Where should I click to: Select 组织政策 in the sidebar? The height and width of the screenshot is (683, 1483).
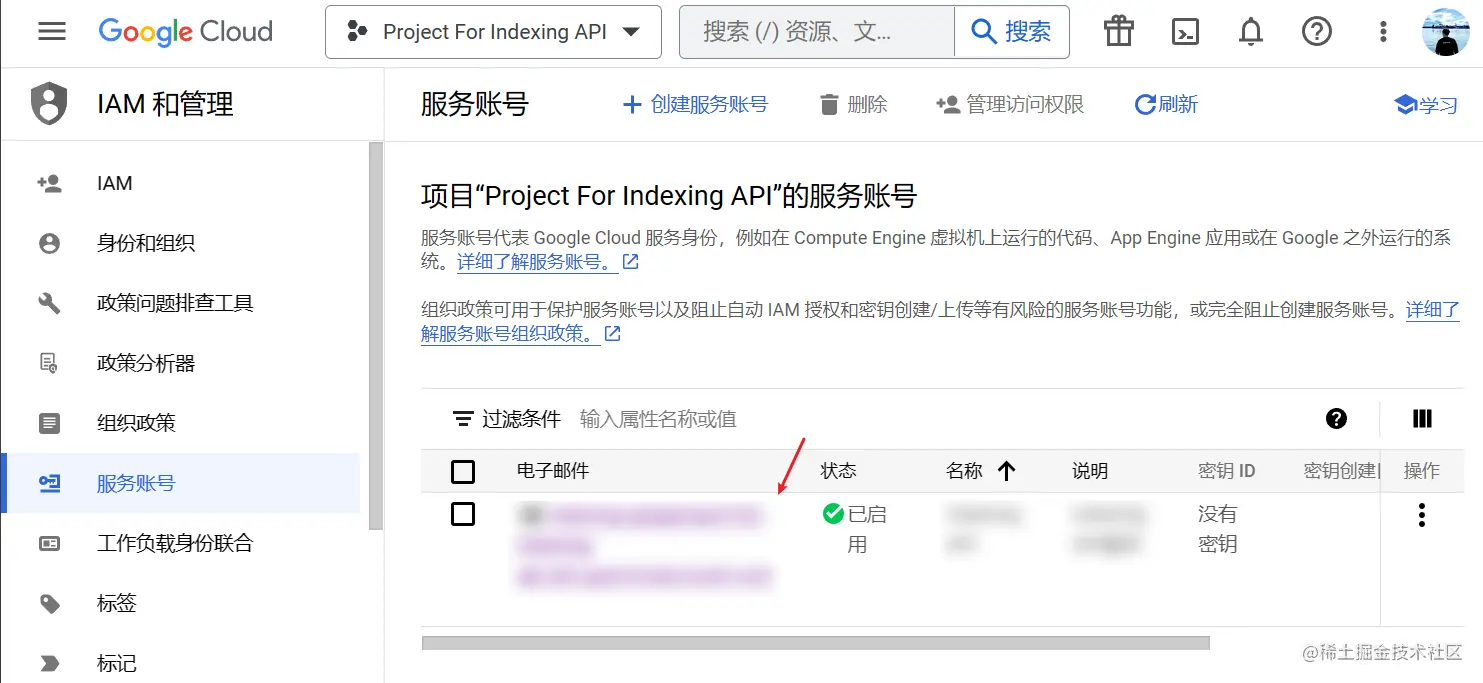pyautogui.click(x=180, y=423)
